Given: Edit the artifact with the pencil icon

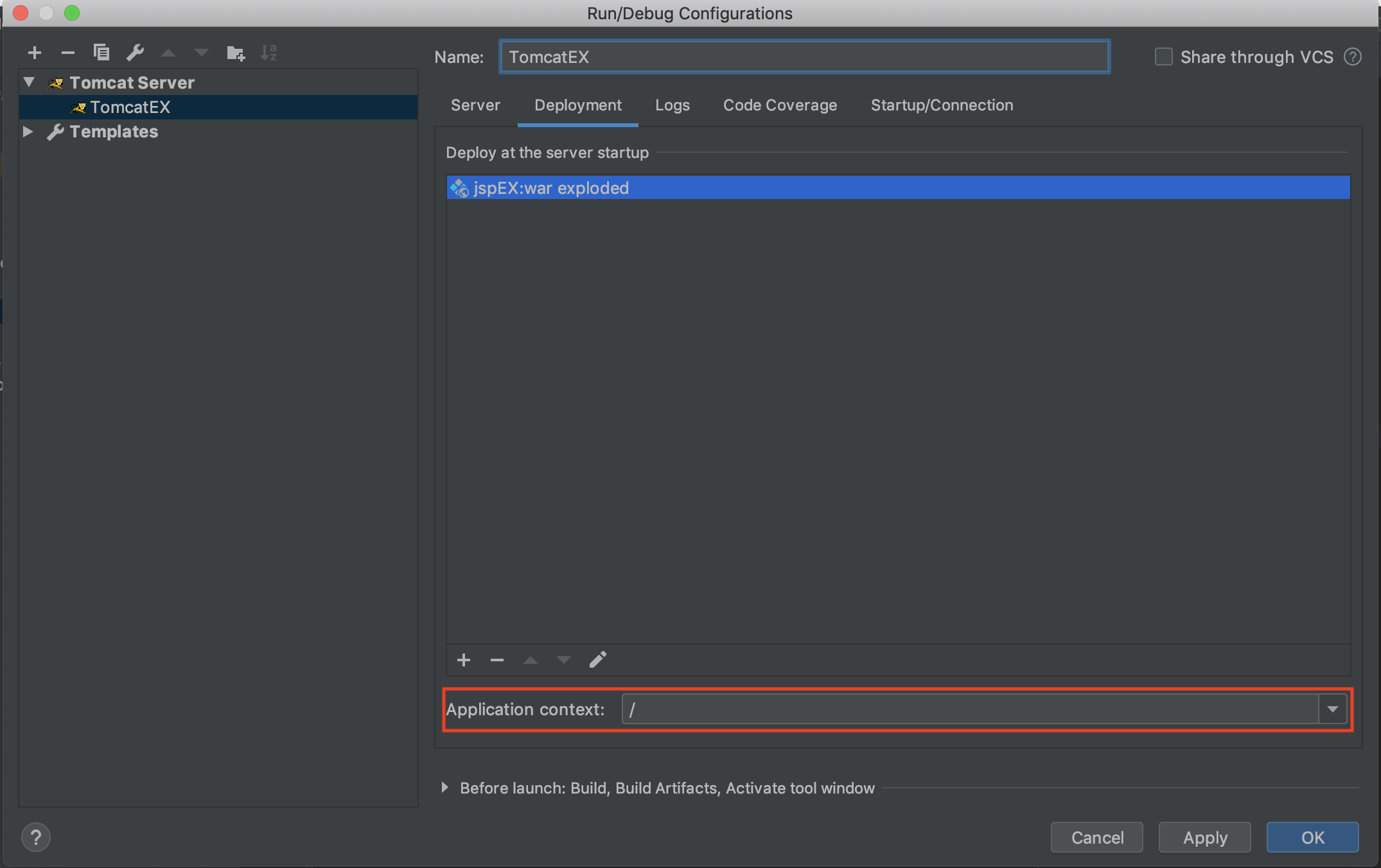Looking at the screenshot, I should click(x=598, y=660).
